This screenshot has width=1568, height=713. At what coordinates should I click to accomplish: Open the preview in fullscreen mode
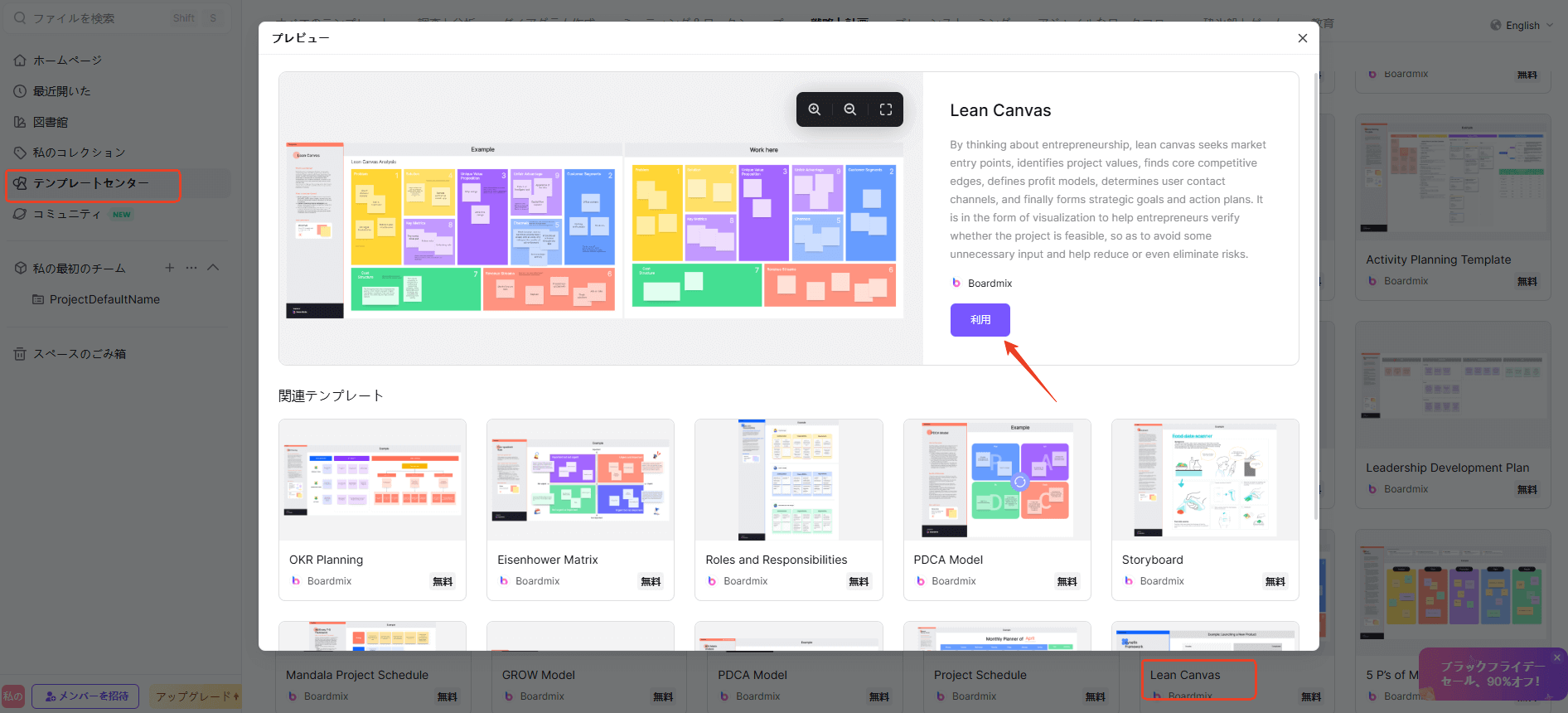coord(886,109)
